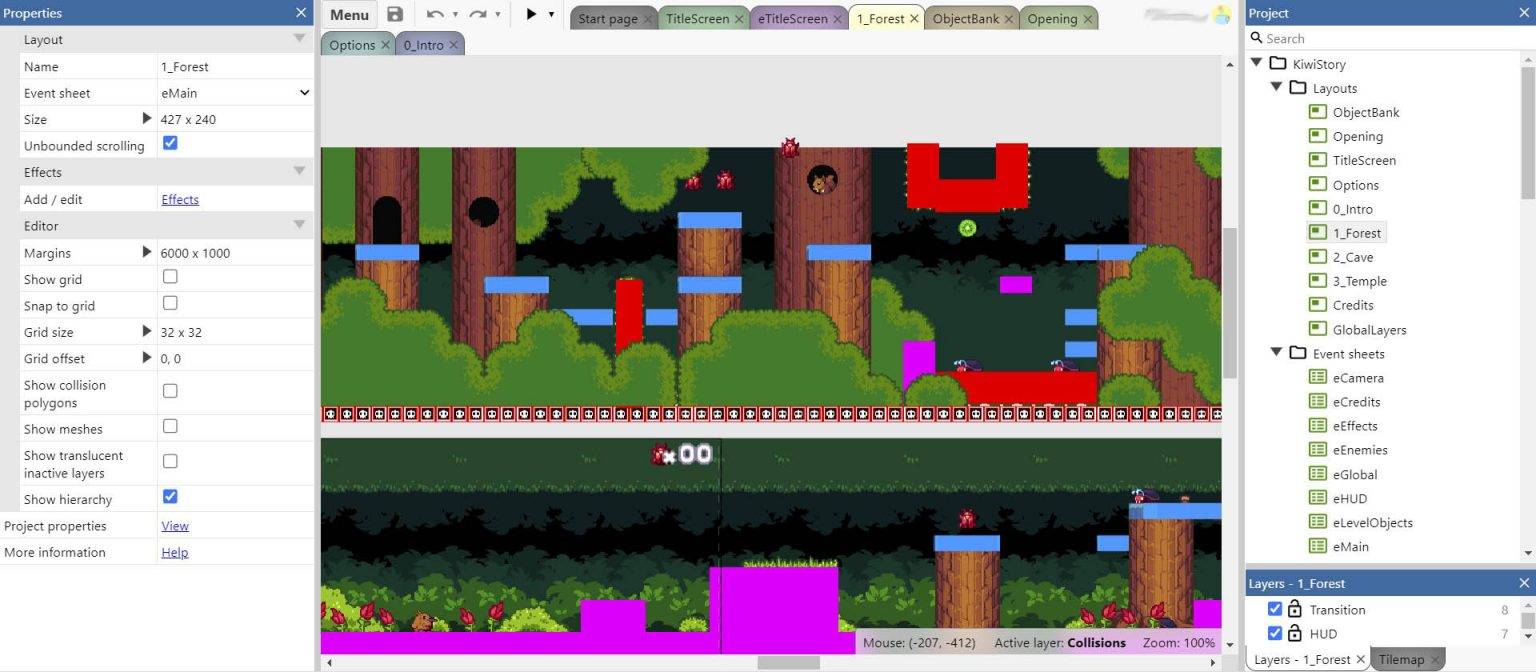Viewport: 1536px width, 672px height.
Task: Click the Effects add/edit link
Action: tap(179, 199)
